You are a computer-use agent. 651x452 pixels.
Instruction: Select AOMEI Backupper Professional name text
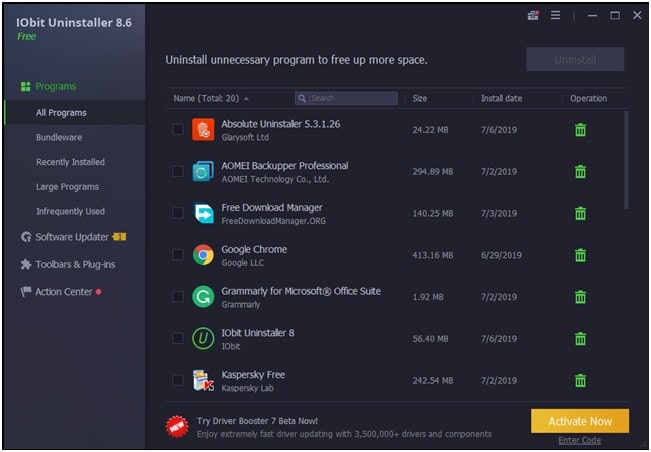(x=285, y=166)
